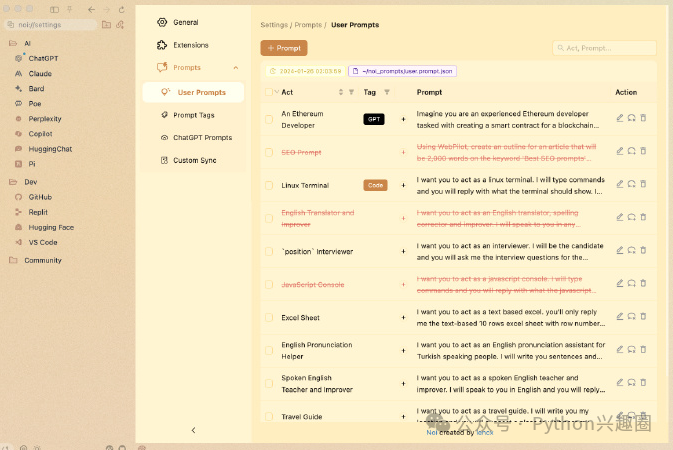Click the back arrow navigation icon
This screenshot has width=673, height=450.
tap(91, 9)
